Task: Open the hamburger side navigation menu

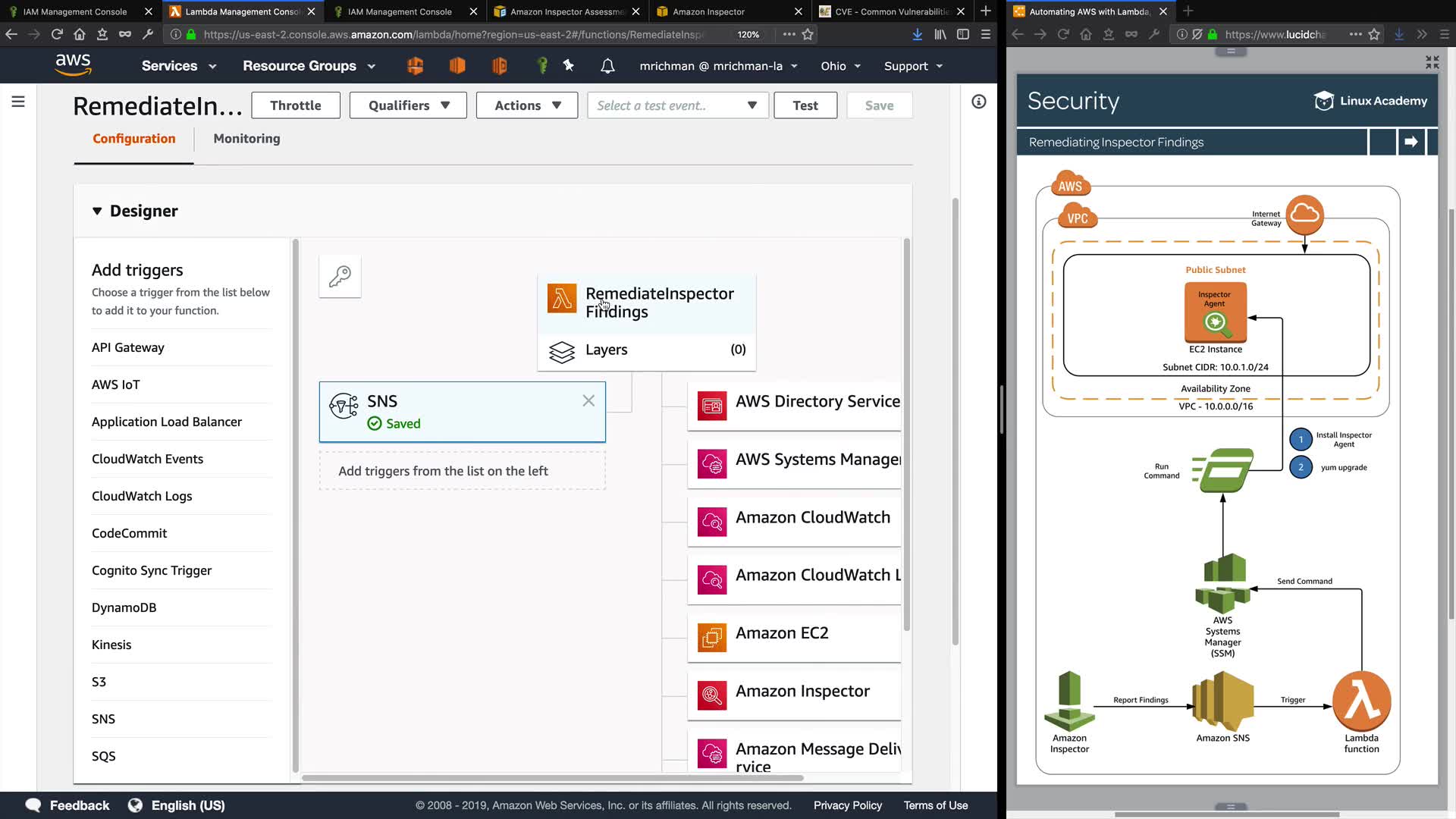Action: point(18,102)
